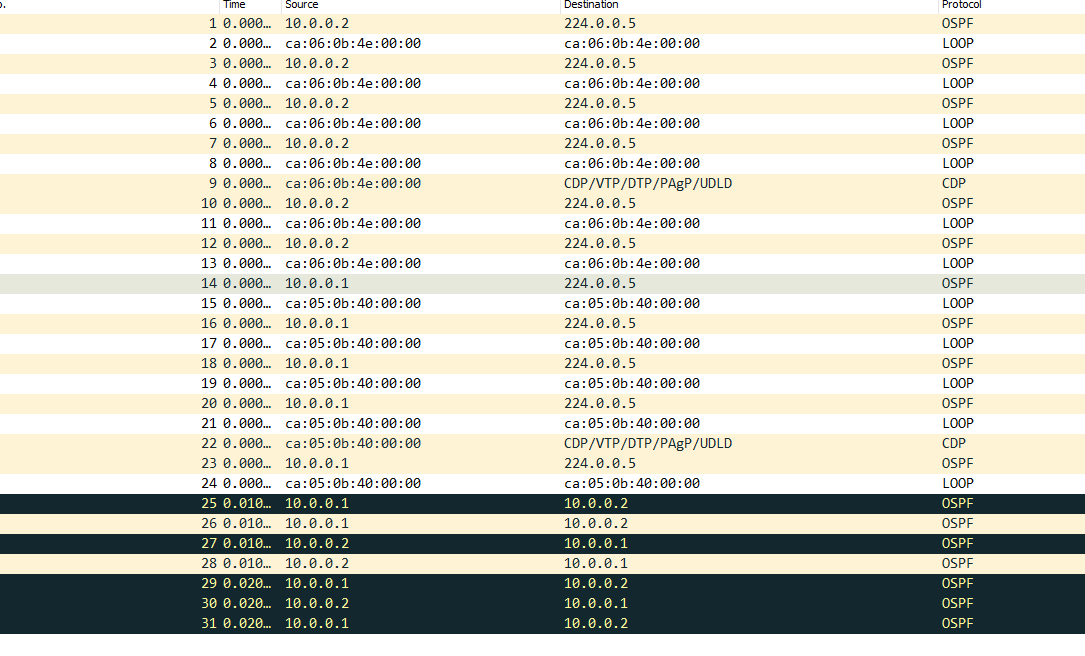Select packet 31 destination 10.0.0.2
Image resolution: width=1085 pixels, height=656 pixels.
[x=596, y=625]
